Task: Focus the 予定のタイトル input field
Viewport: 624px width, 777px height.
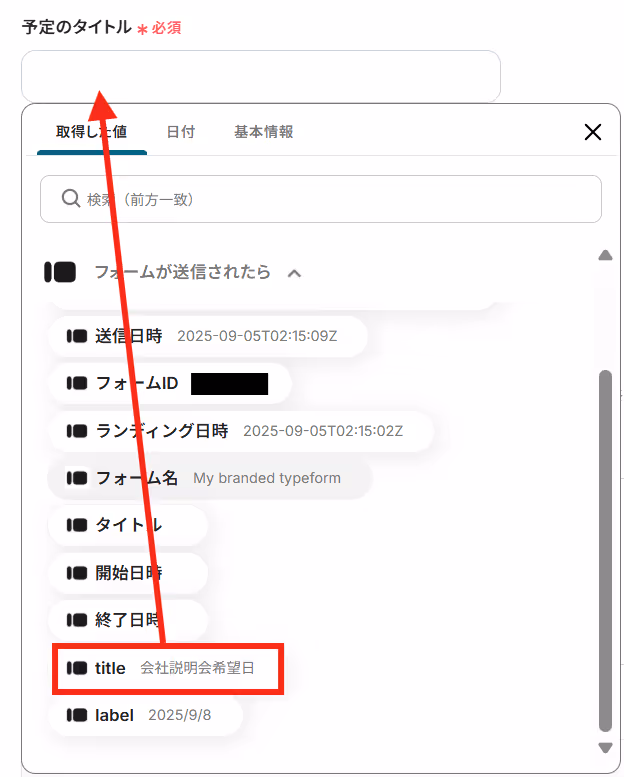Action: click(261, 76)
